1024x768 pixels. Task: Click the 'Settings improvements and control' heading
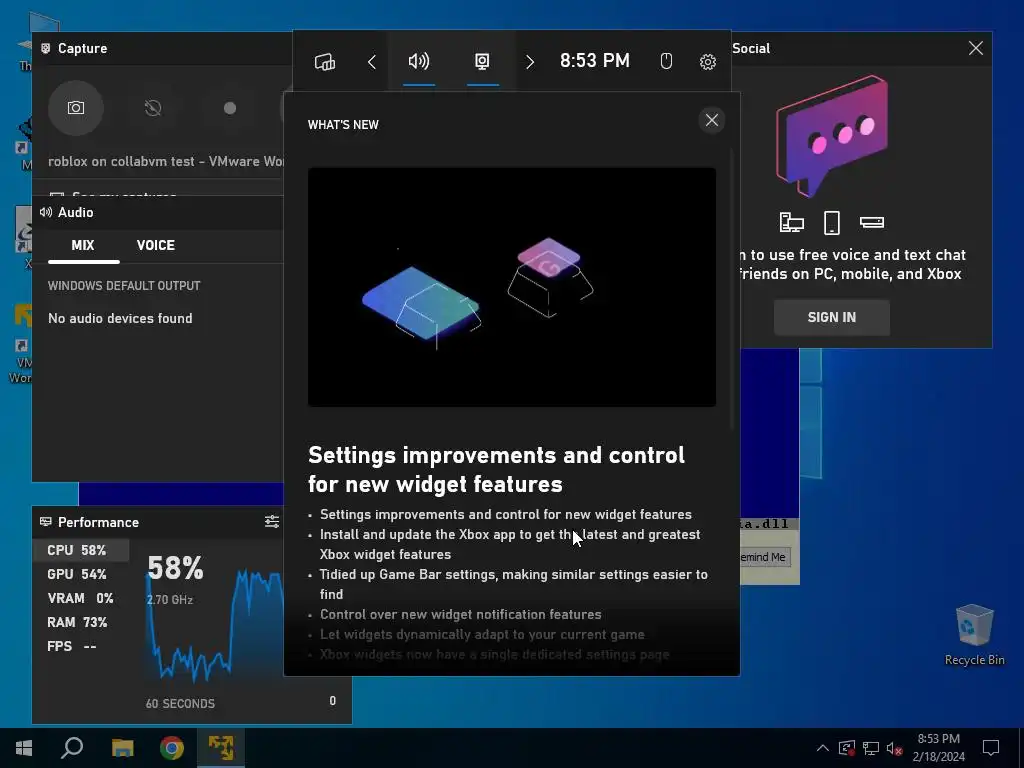coord(496,470)
